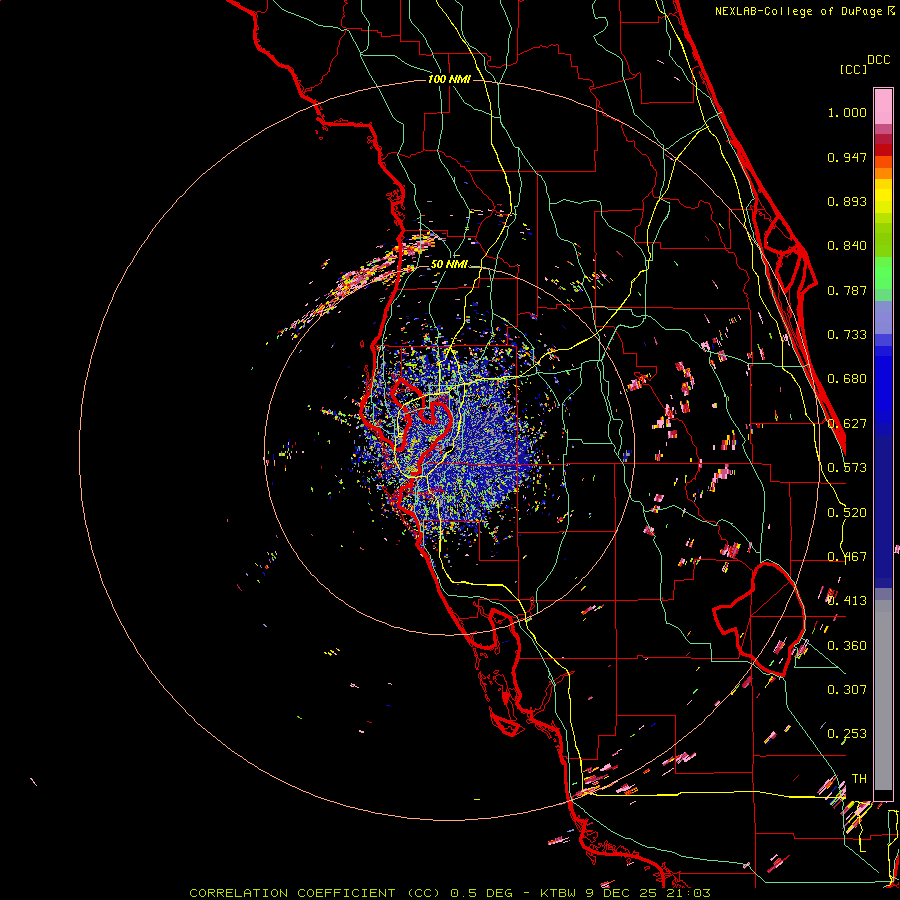Pick the lavender swatch near 0.733

click(883, 317)
